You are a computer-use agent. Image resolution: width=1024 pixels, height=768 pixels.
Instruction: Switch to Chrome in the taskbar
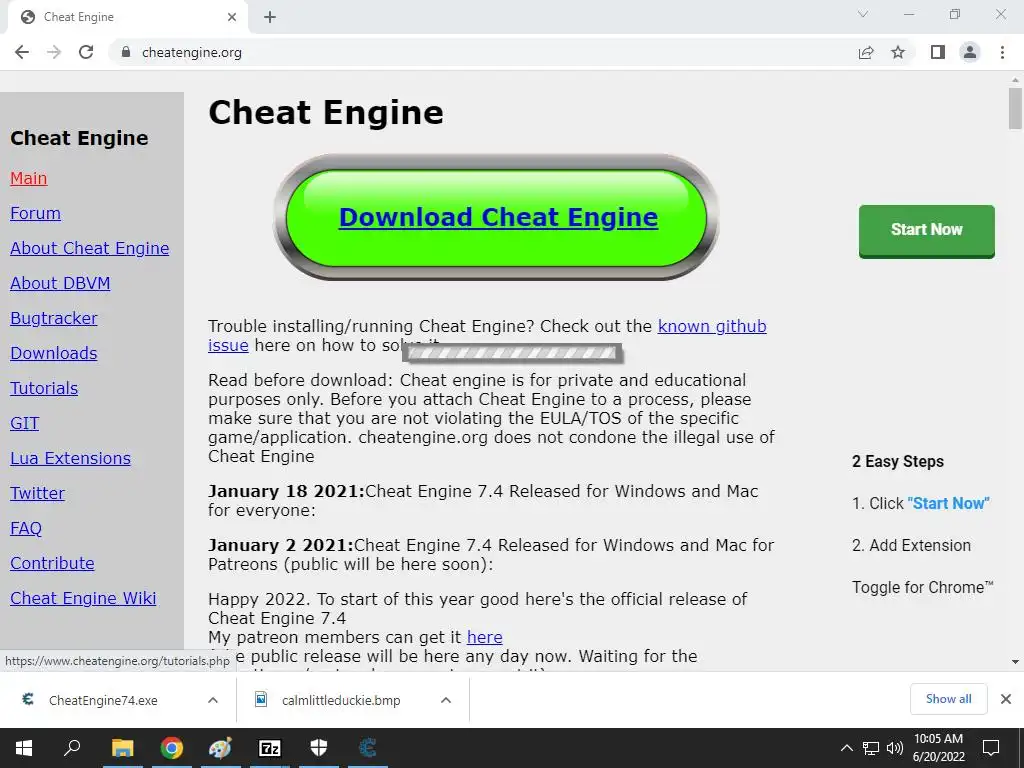(172, 748)
